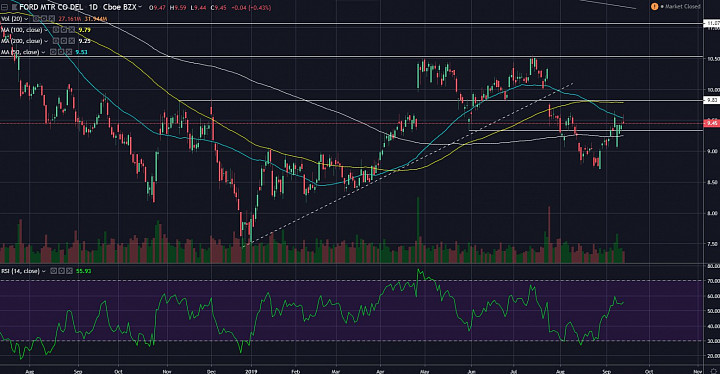Image resolution: width=720 pixels, height=374 pixels.
Task: Click 10.50 on the price axis
Action: coord(713,59)
